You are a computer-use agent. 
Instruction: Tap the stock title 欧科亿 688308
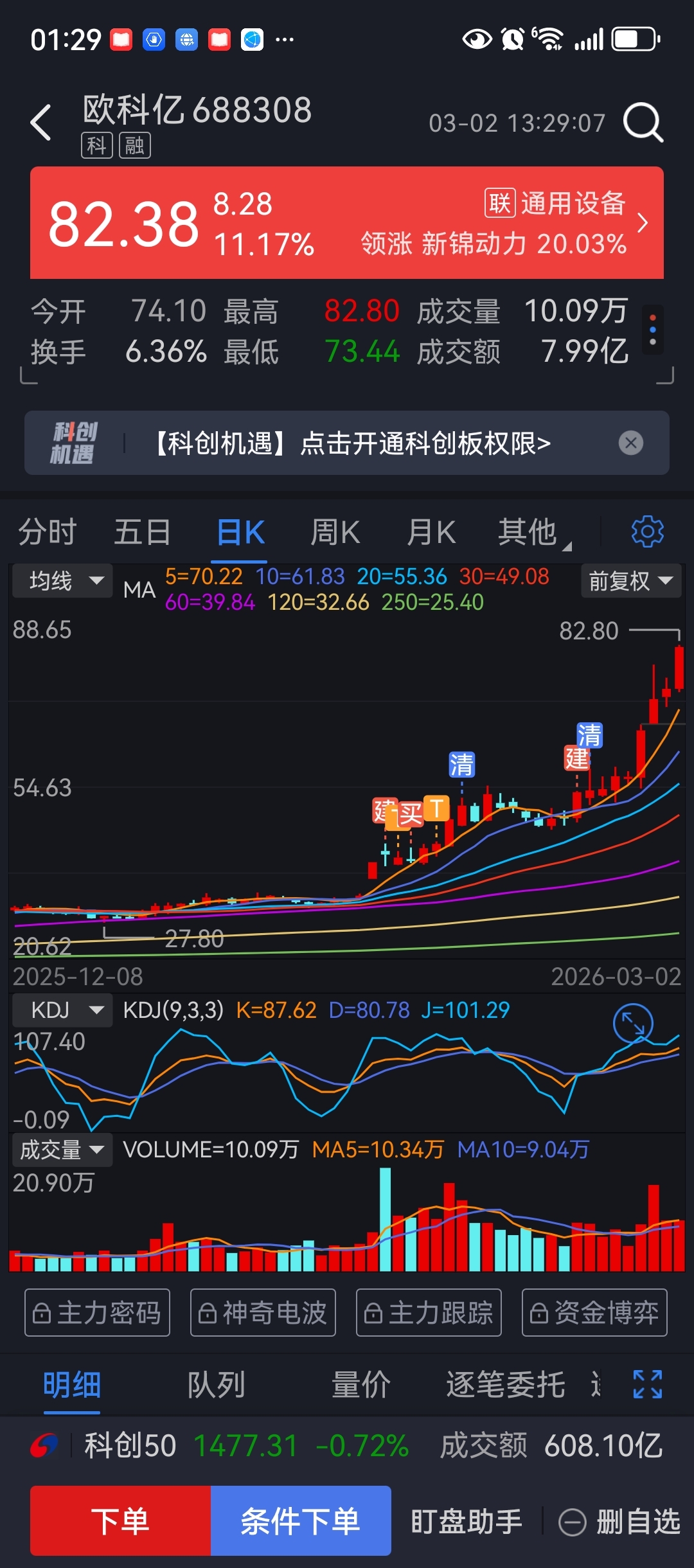197,110
